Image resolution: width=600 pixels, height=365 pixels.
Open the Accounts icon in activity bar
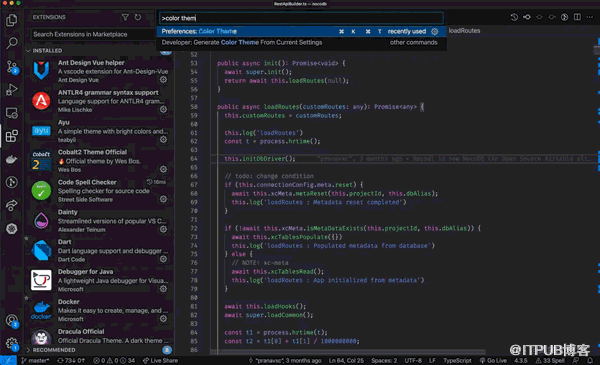click(11, 321)
